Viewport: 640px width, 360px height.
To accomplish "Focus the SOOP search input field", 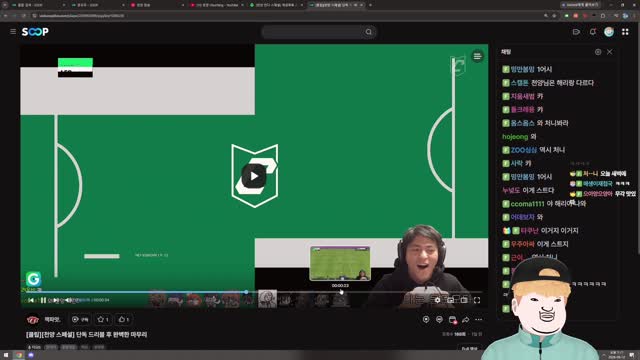I will coord(313,32).
